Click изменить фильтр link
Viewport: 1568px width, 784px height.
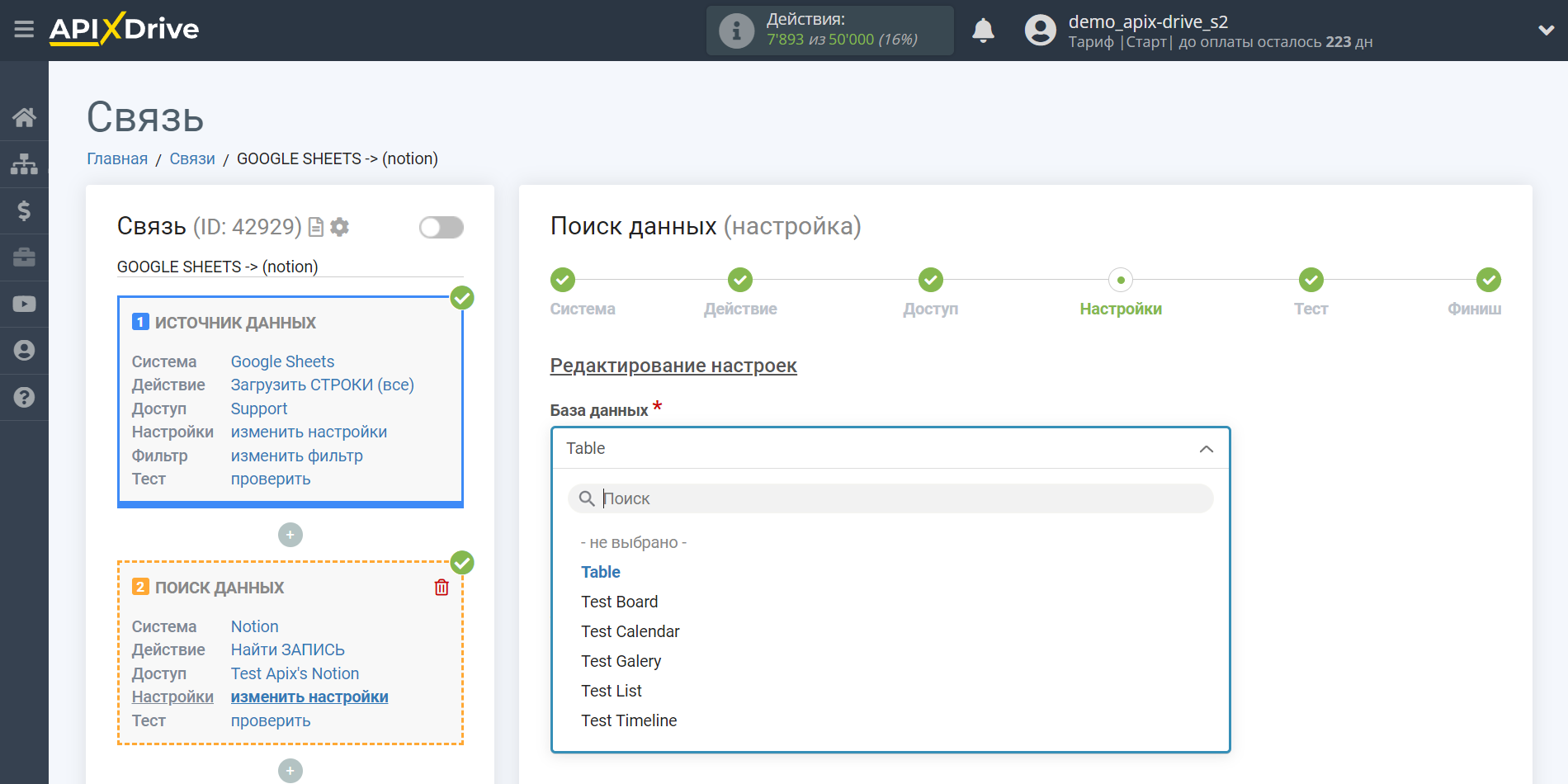(296, 456)
